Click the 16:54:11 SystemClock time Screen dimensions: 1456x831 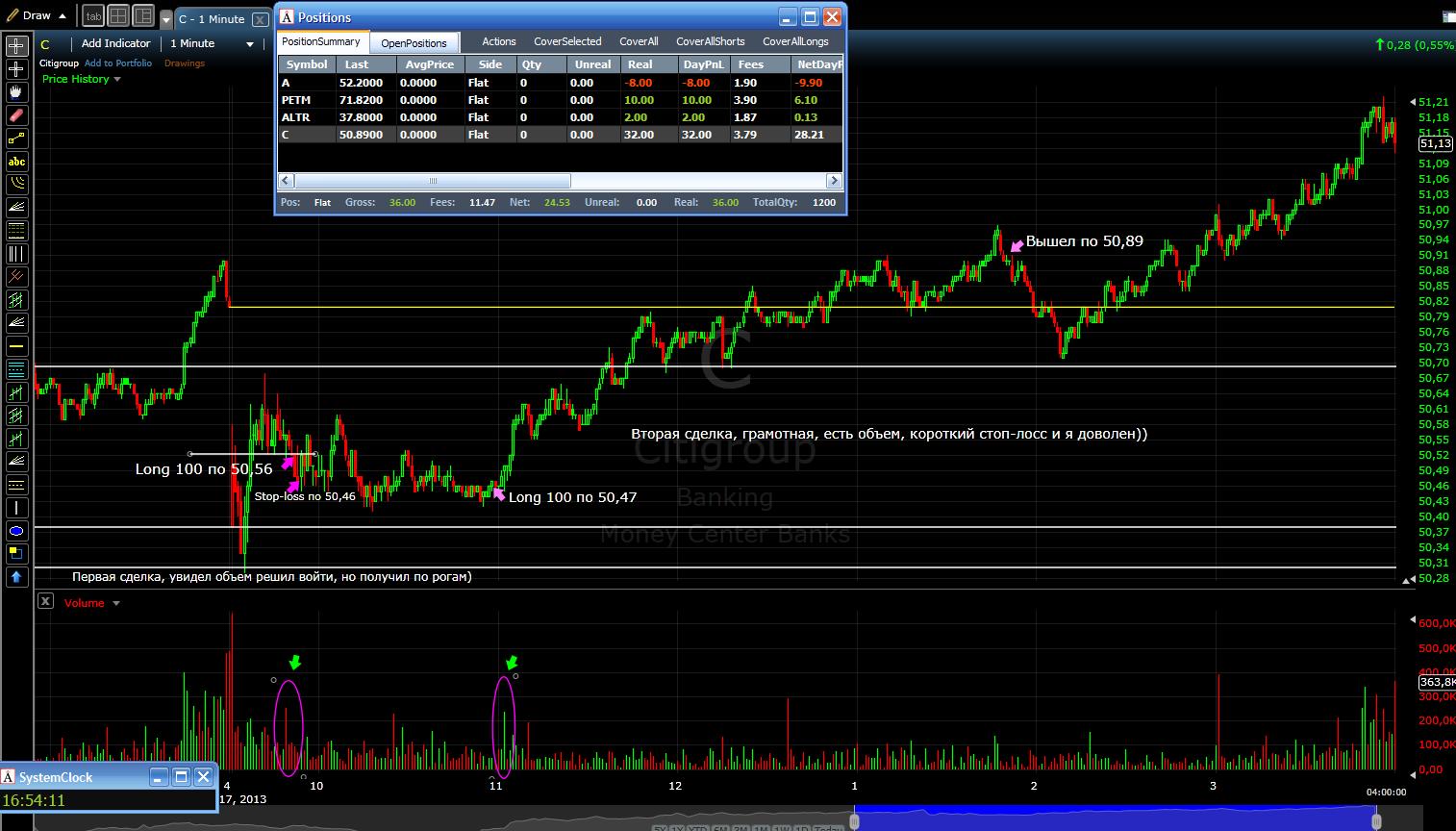tap(35, 800)
